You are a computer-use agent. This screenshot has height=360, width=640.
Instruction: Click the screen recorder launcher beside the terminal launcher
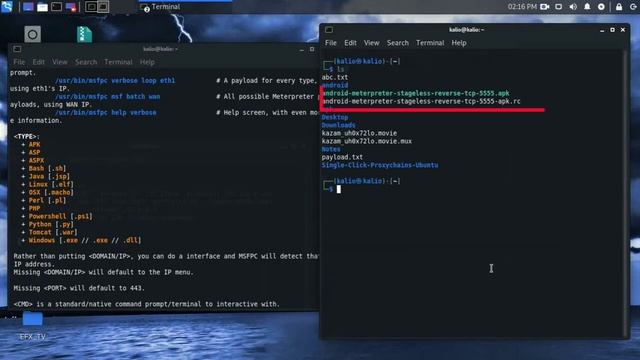click(71, 7)
